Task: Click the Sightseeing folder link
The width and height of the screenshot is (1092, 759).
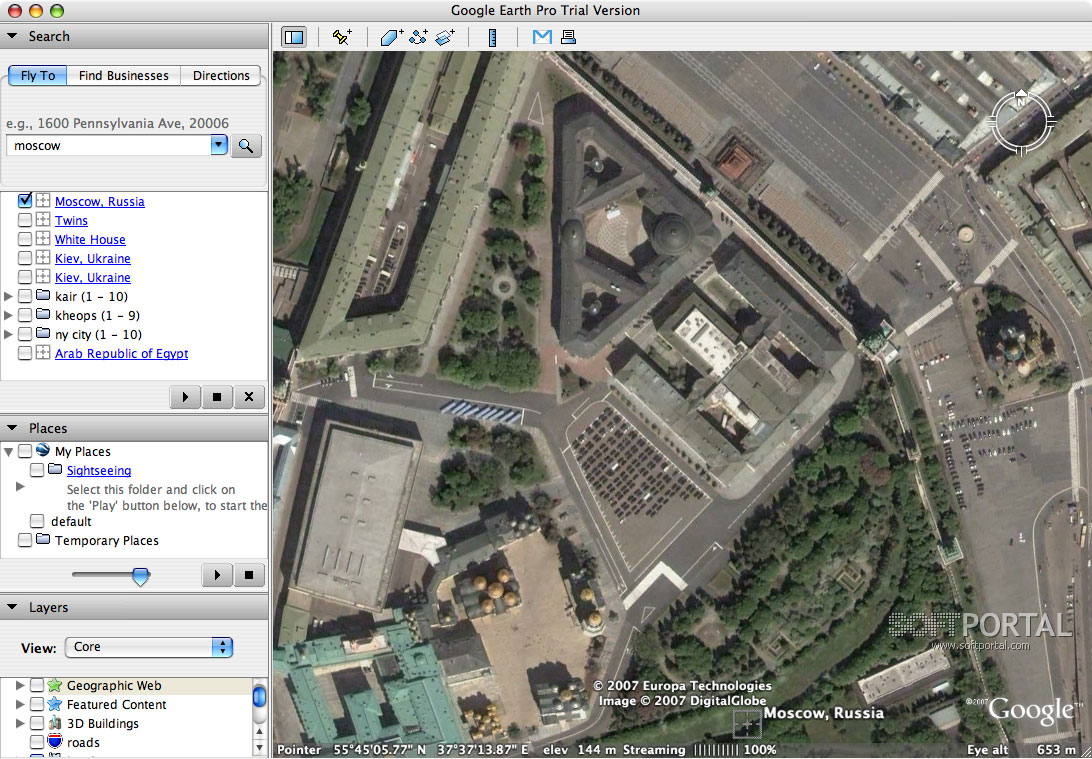Action: point(99,471)
